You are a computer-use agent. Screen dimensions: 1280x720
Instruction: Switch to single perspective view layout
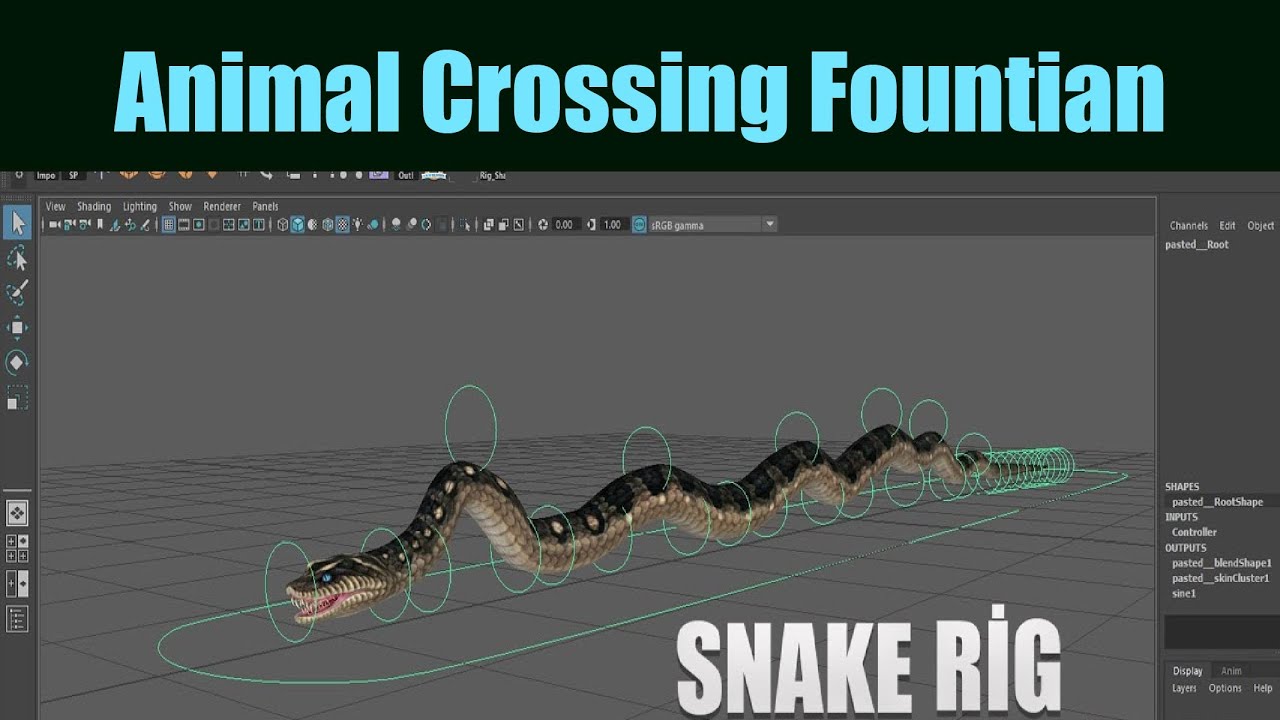pos(17,513)
